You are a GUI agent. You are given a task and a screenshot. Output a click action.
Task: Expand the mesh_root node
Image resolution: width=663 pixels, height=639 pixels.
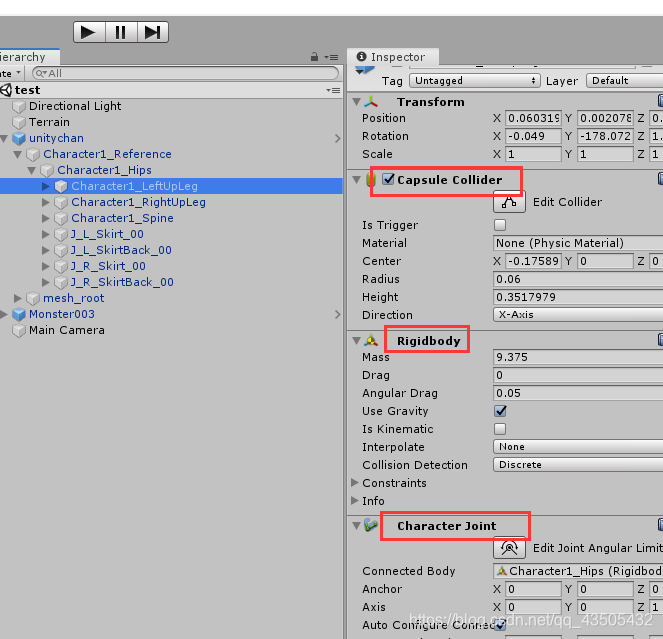tap(17, 298)
